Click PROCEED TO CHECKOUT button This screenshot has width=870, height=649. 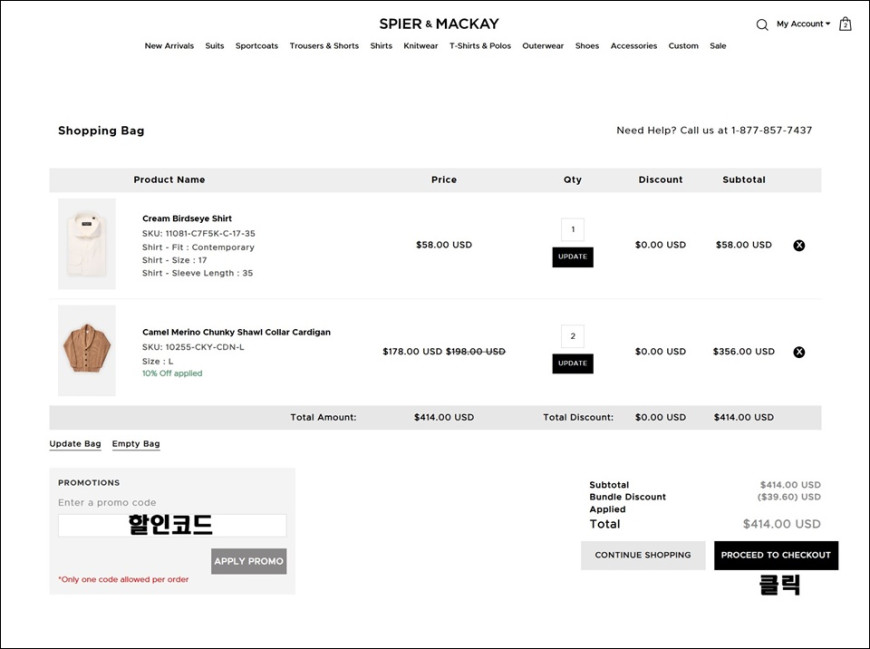pos(776,555)
